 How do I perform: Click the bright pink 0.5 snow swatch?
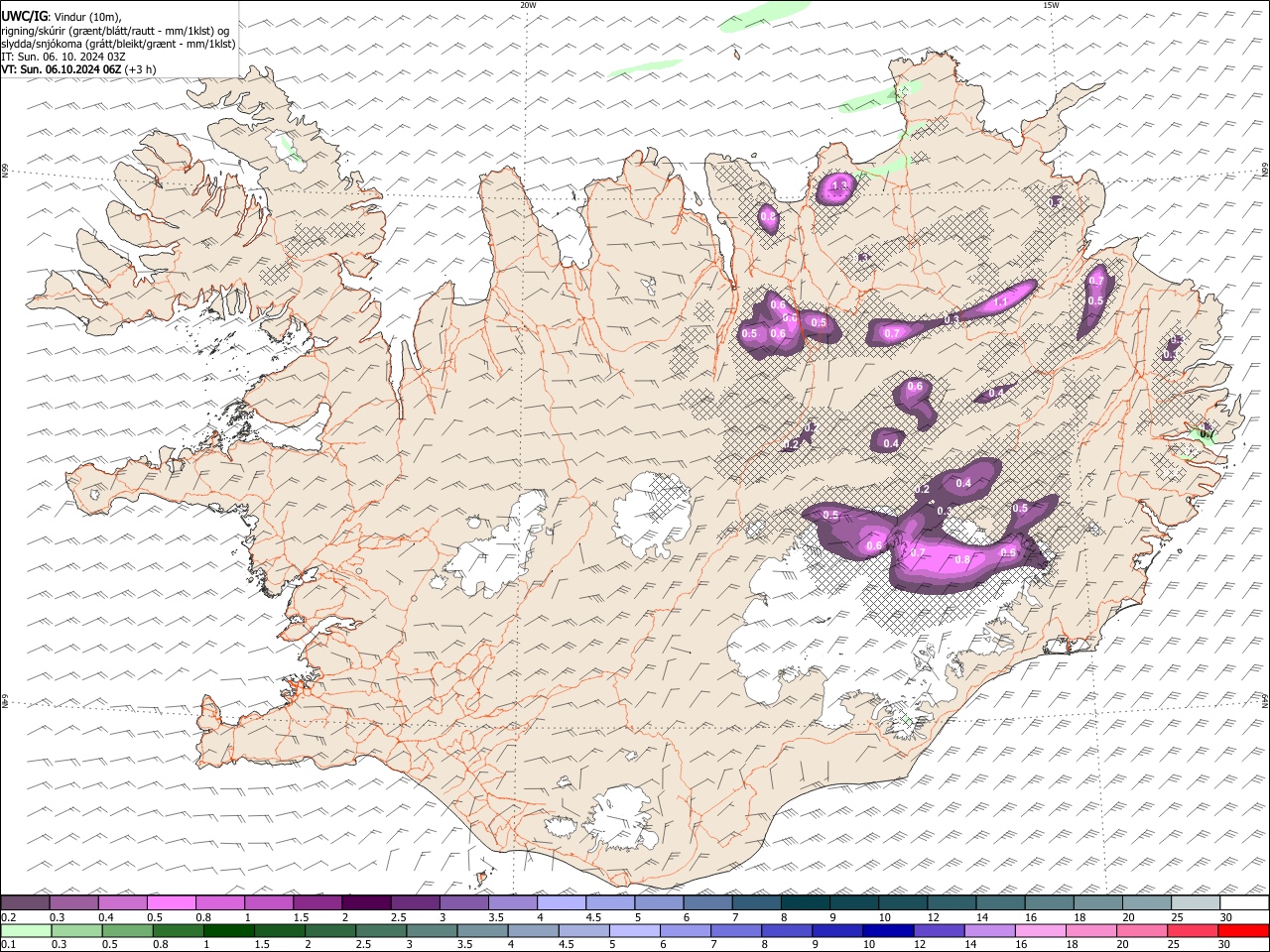(x=171, y=903)
